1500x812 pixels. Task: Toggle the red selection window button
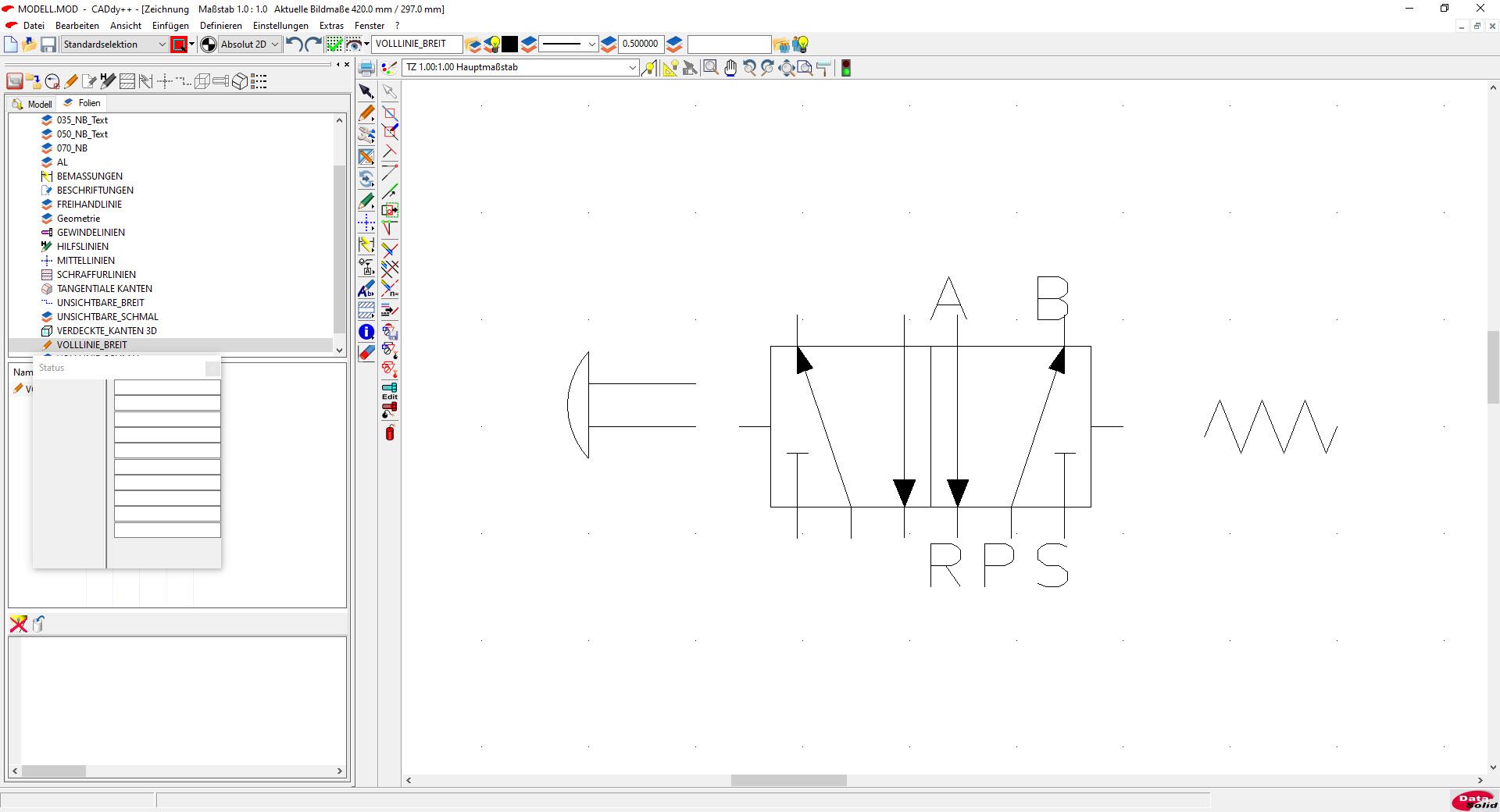179,45
